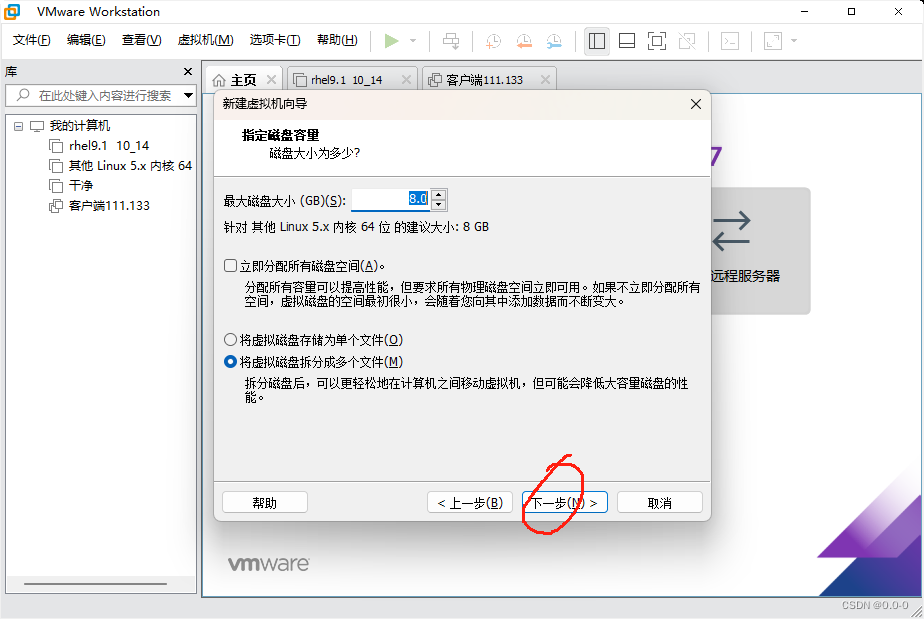Select rhel9.1 10_14 in the library tree

click(x=108, y=146)
